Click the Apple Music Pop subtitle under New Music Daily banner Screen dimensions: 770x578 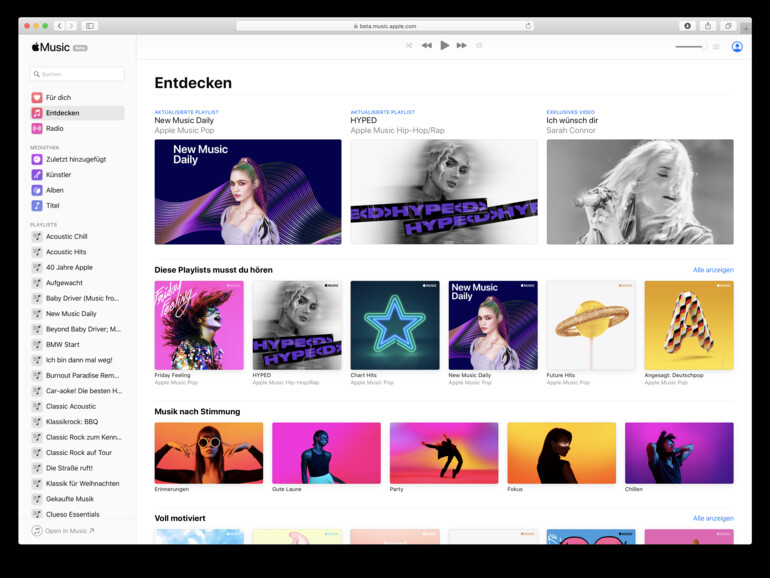click(x=184, y=131)
